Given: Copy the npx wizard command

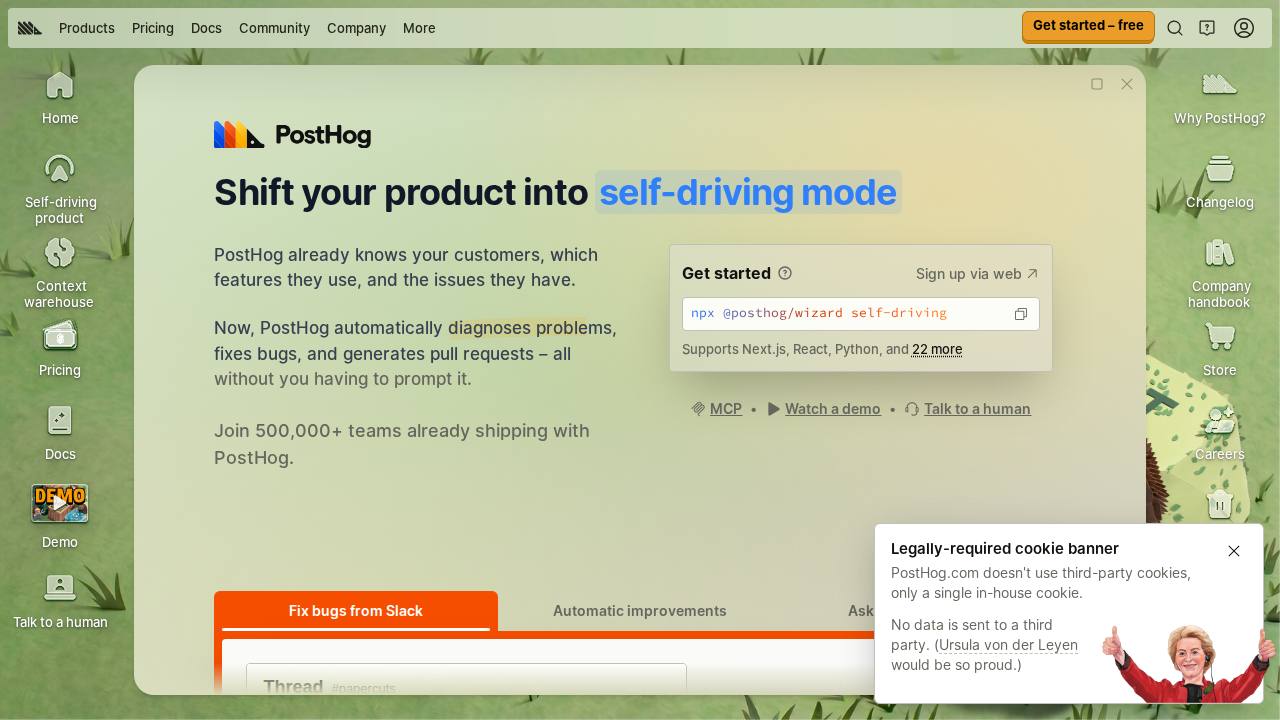Looking at the screenshot, I should tap(1021, 314).
